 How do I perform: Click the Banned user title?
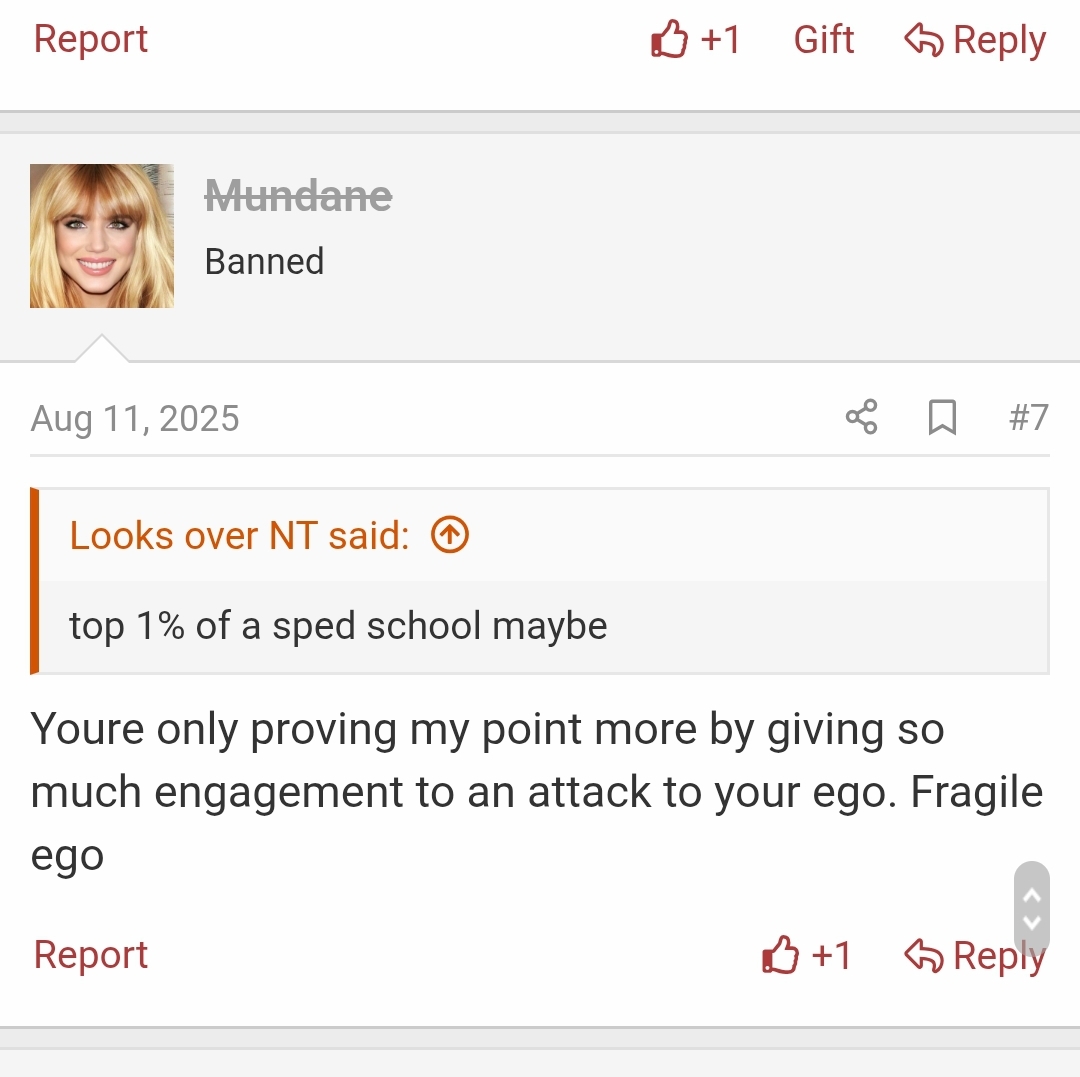264,261
